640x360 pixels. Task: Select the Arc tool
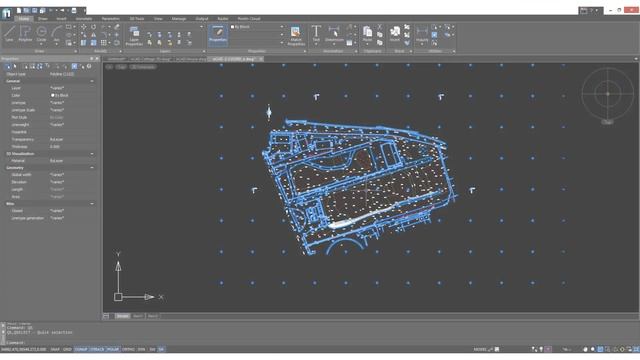click(57, 33)
